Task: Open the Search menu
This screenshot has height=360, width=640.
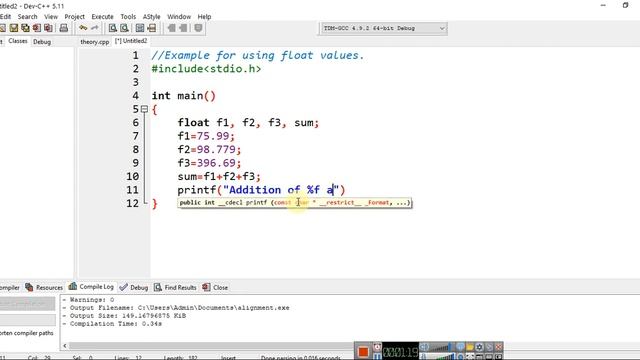Action: coord(27,17)
